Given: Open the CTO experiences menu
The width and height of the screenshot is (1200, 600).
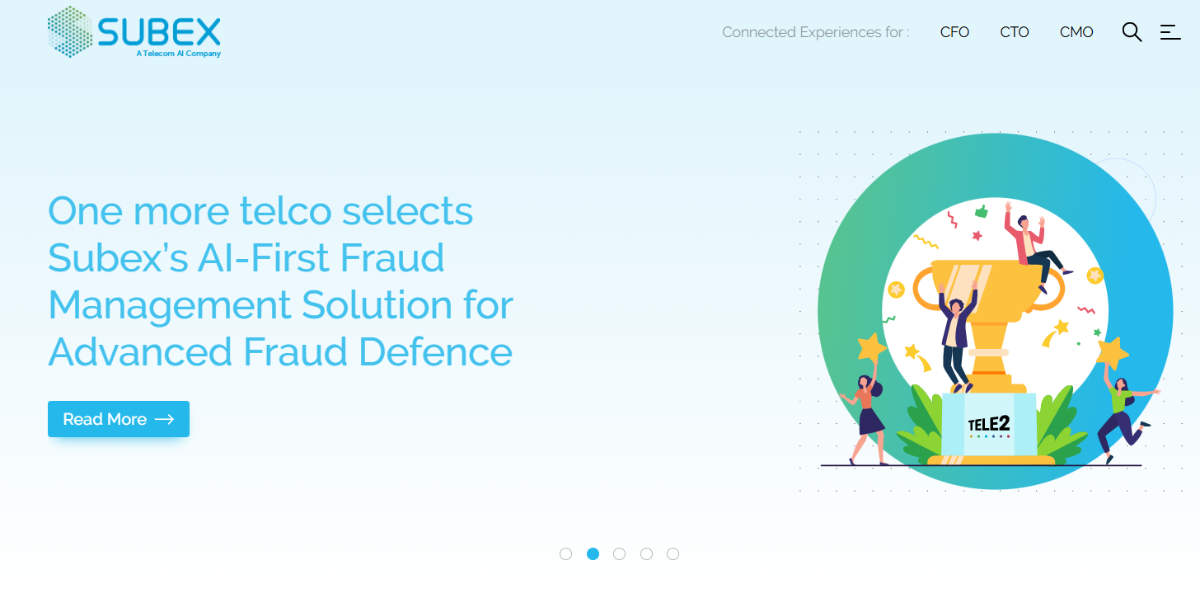Looking at the screenshot, I should tap(1014, 32).
